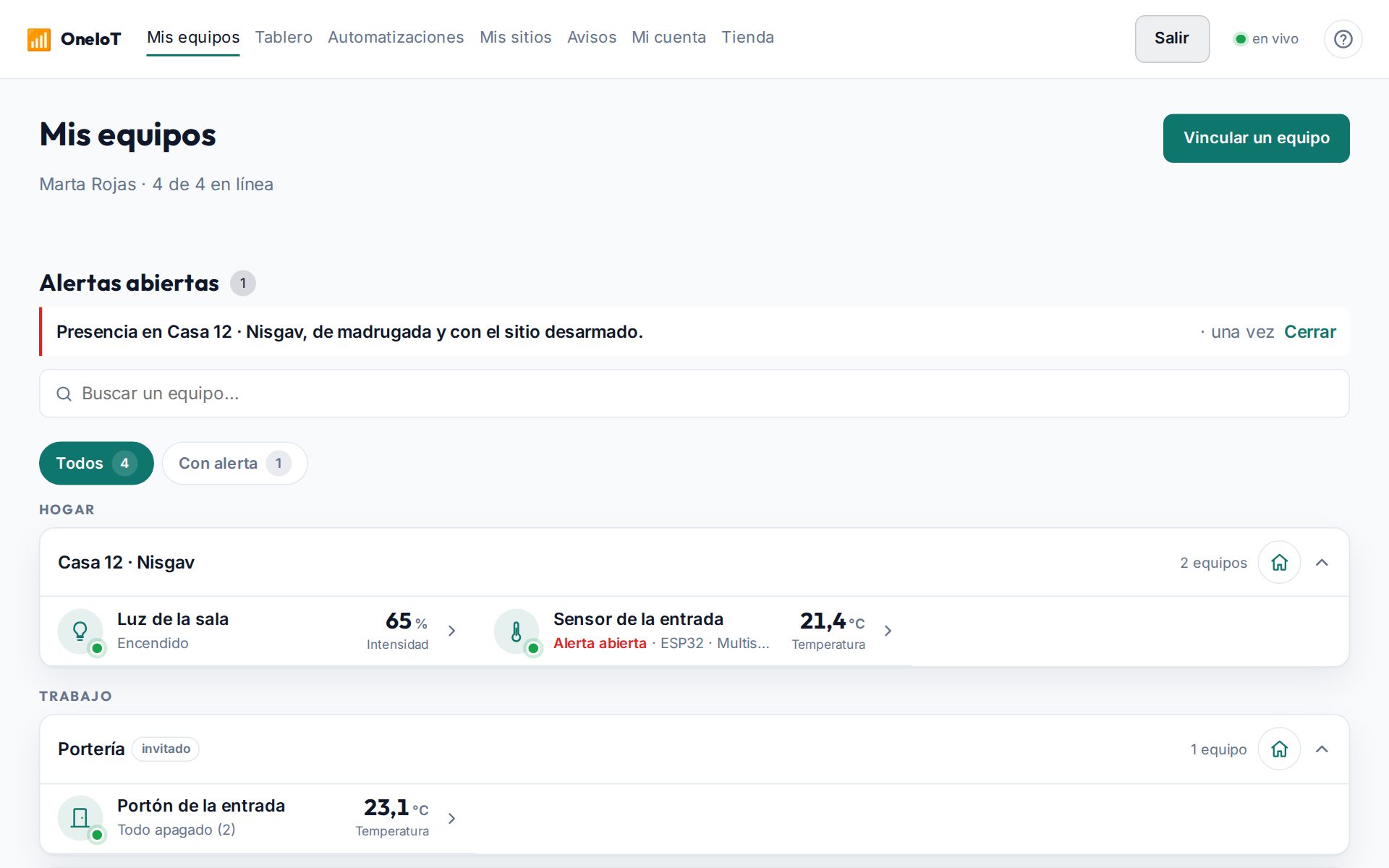This screenshot has height=868, width=1389.
Task: Click the home icon for Portería
Action: 1279,749
